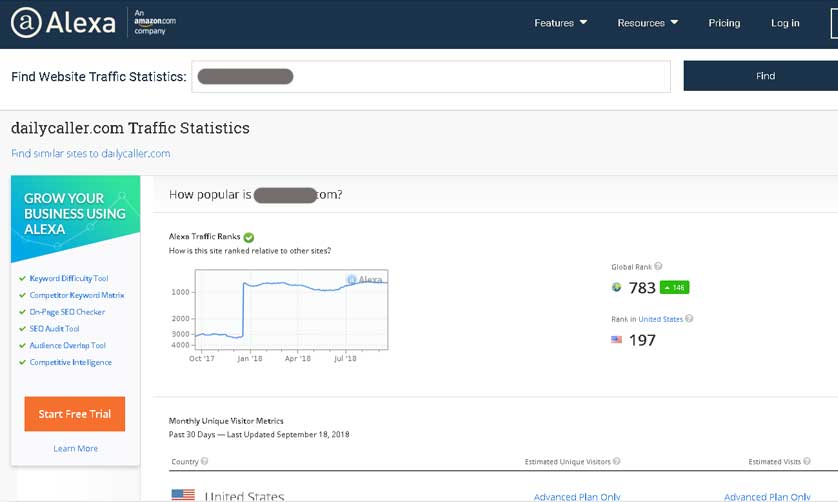Click help icon beside Rank in United States
Viewport: 838px width, 502px height.
(689, 319)
